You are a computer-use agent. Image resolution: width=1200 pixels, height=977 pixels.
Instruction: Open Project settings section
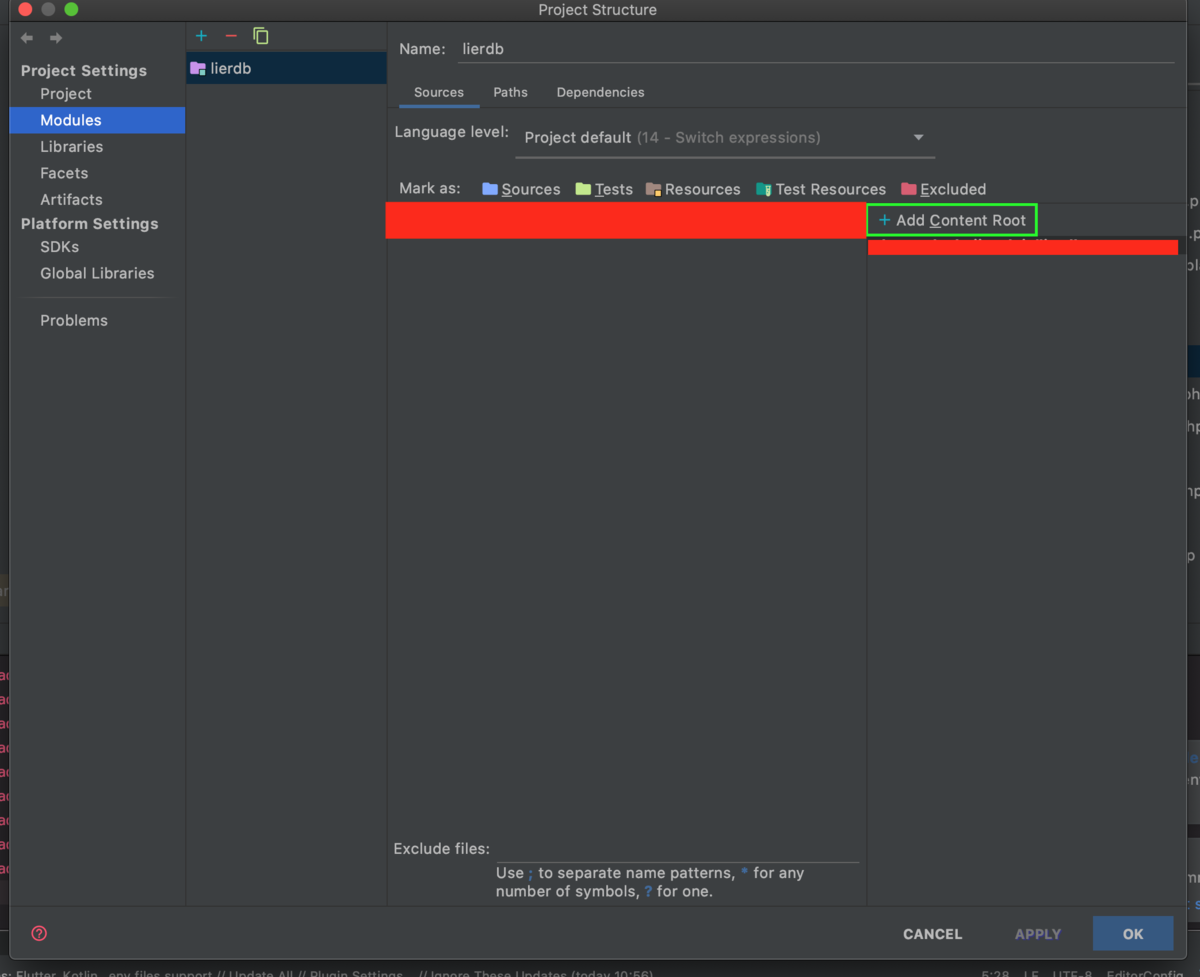pyautogui.click(x=66, y=93)
